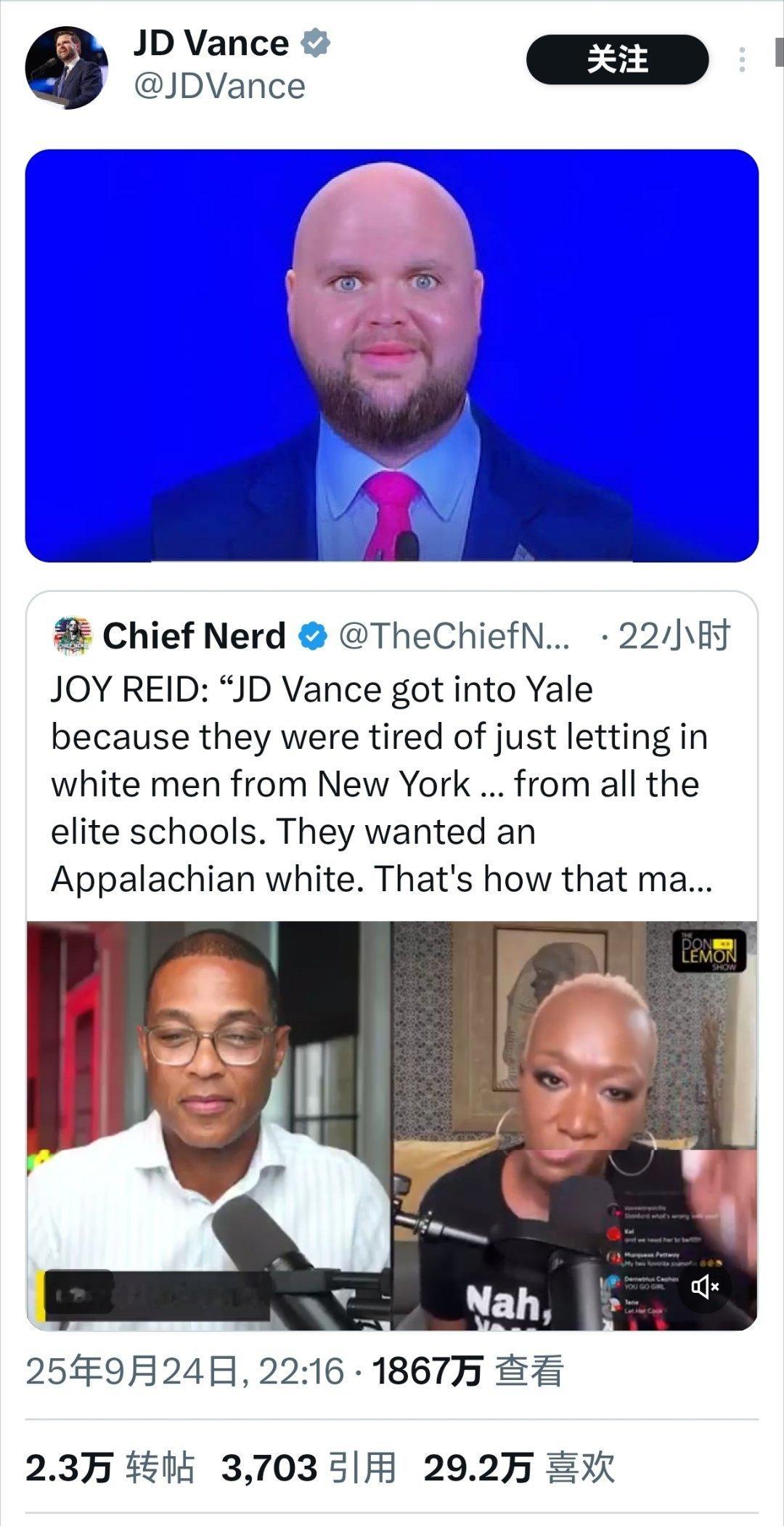Expand the truncated Joy Reid quote text

[381, 784]
